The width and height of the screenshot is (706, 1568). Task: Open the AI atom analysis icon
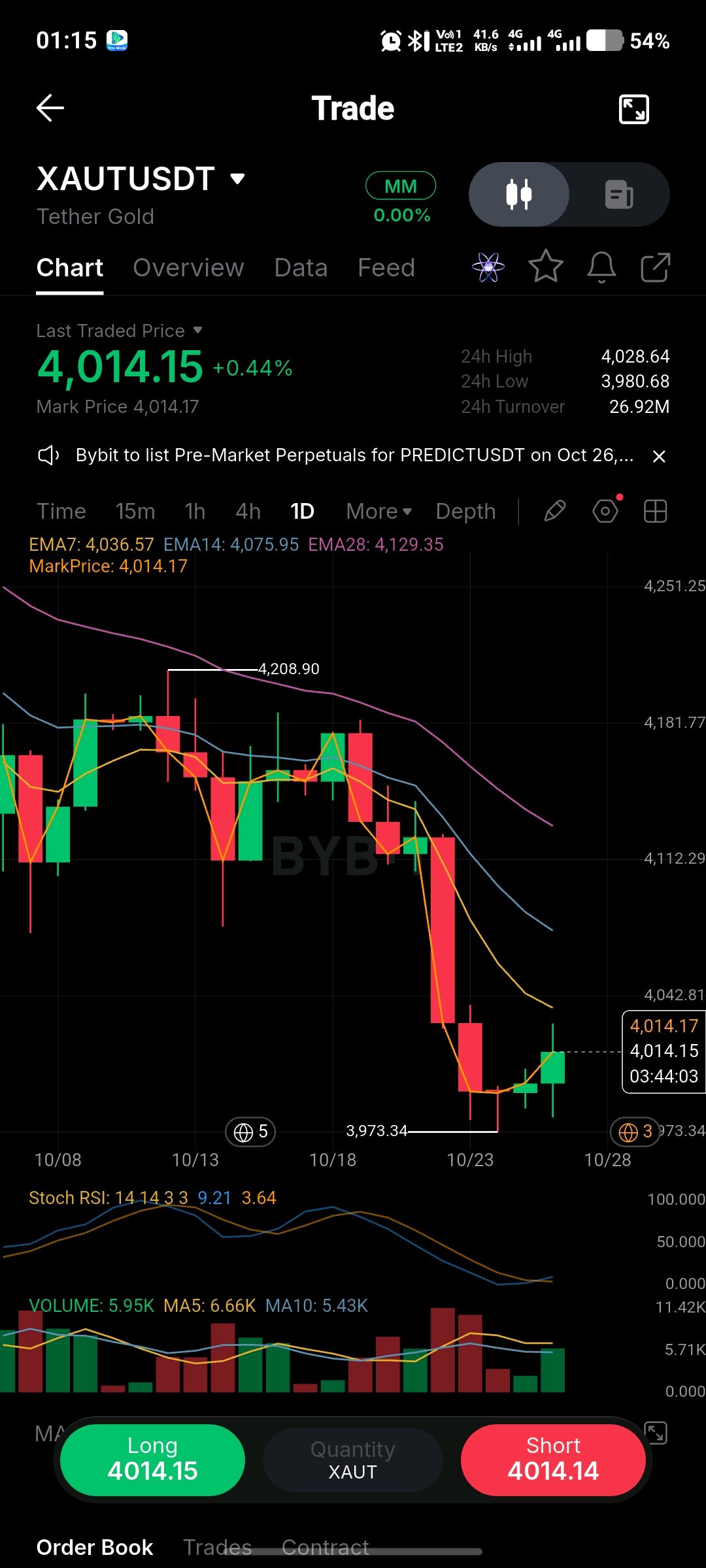point(488,267)
